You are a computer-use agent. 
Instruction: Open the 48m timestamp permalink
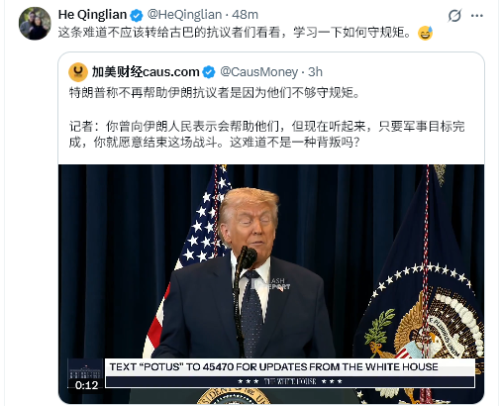245,15
